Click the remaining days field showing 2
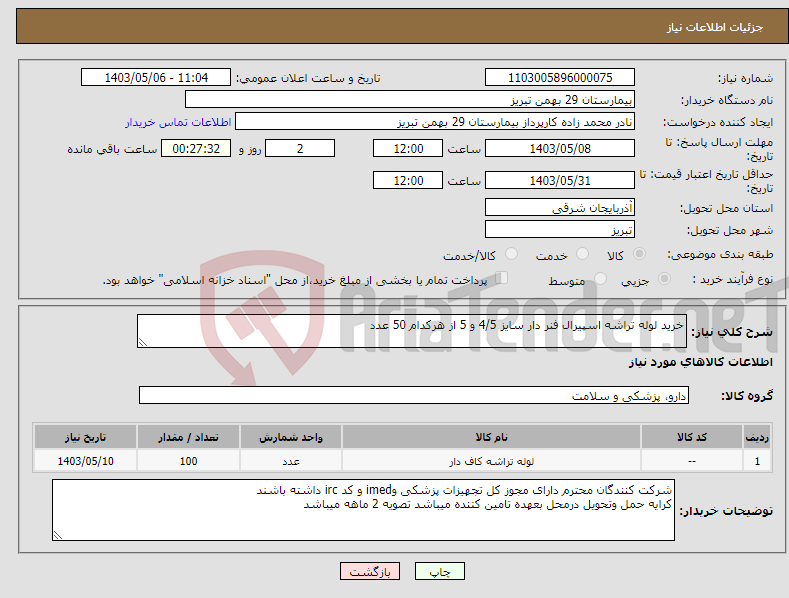Viewport: 789px width, 598px height. (300, 148)
